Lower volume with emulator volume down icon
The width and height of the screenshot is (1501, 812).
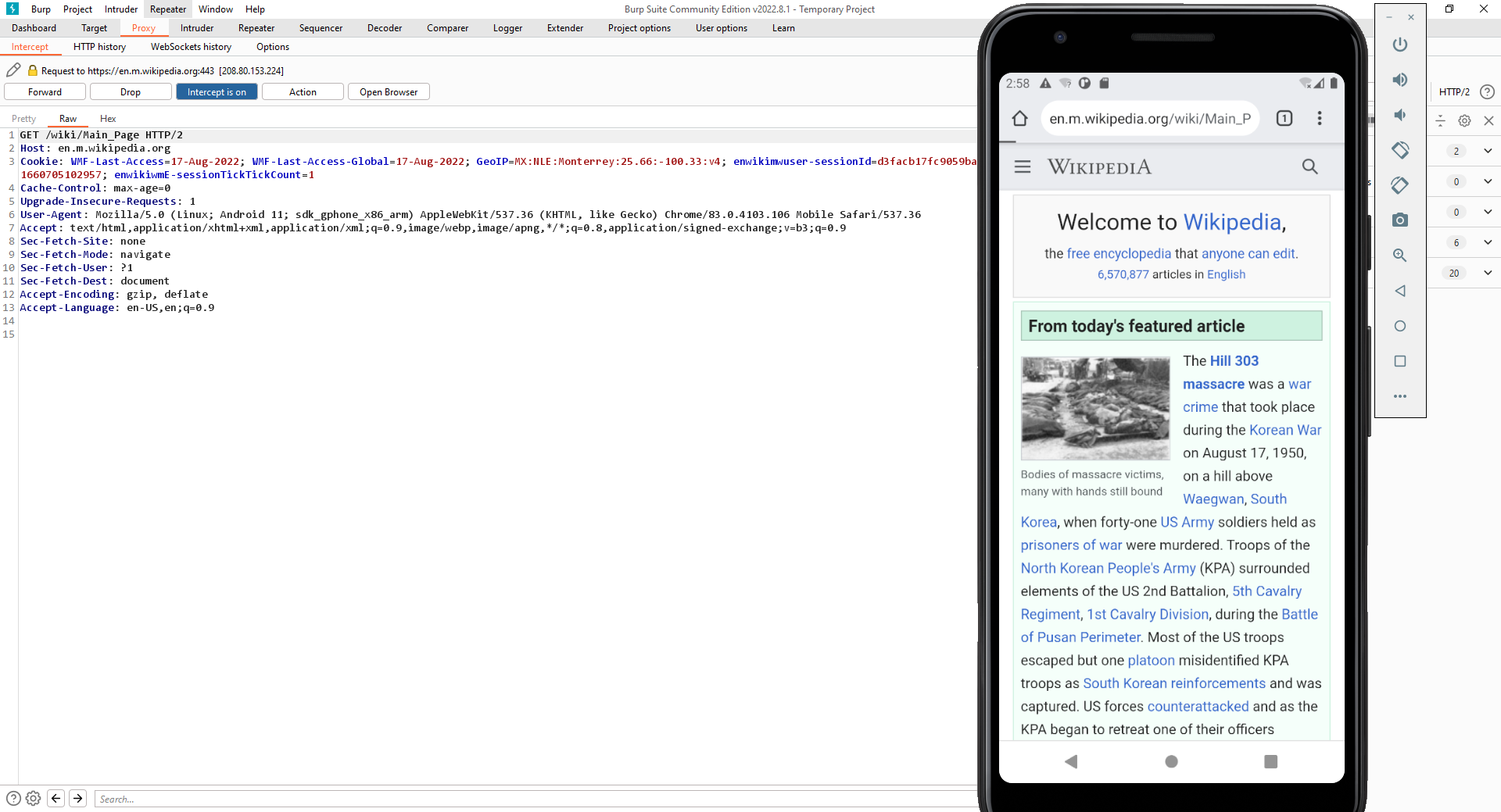pyautogui.click(x=1400, y=115)
